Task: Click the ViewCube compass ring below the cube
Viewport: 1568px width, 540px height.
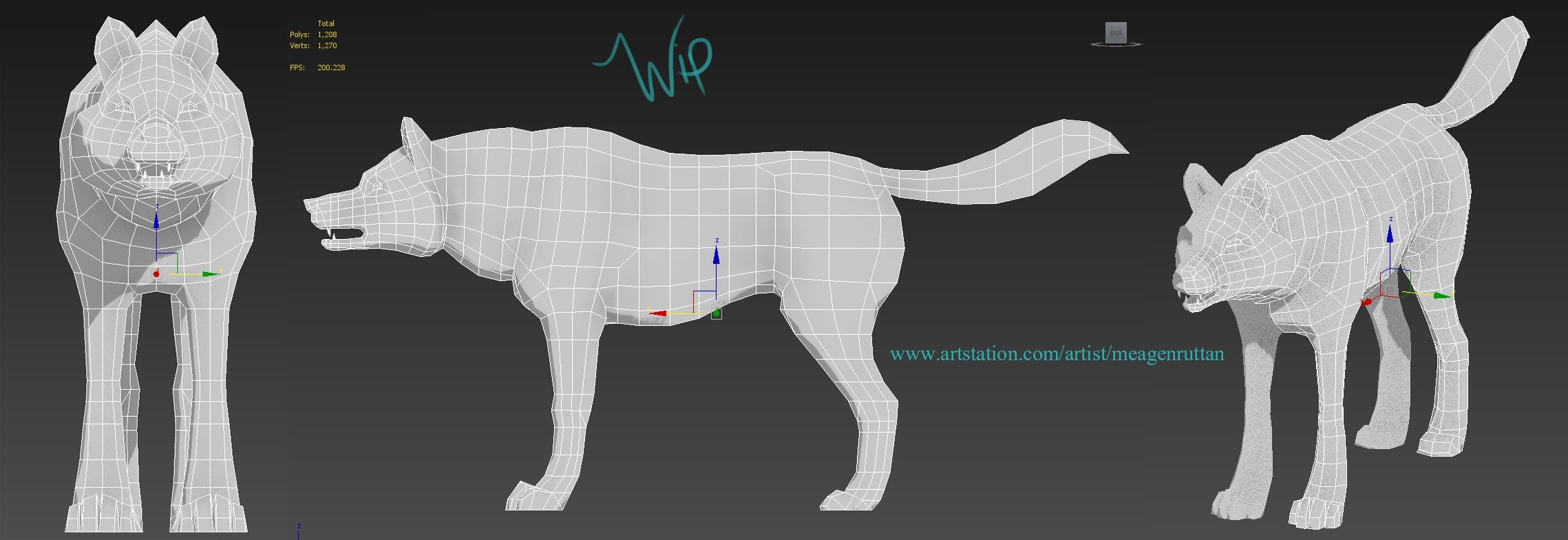Action: click(1116, 45)
